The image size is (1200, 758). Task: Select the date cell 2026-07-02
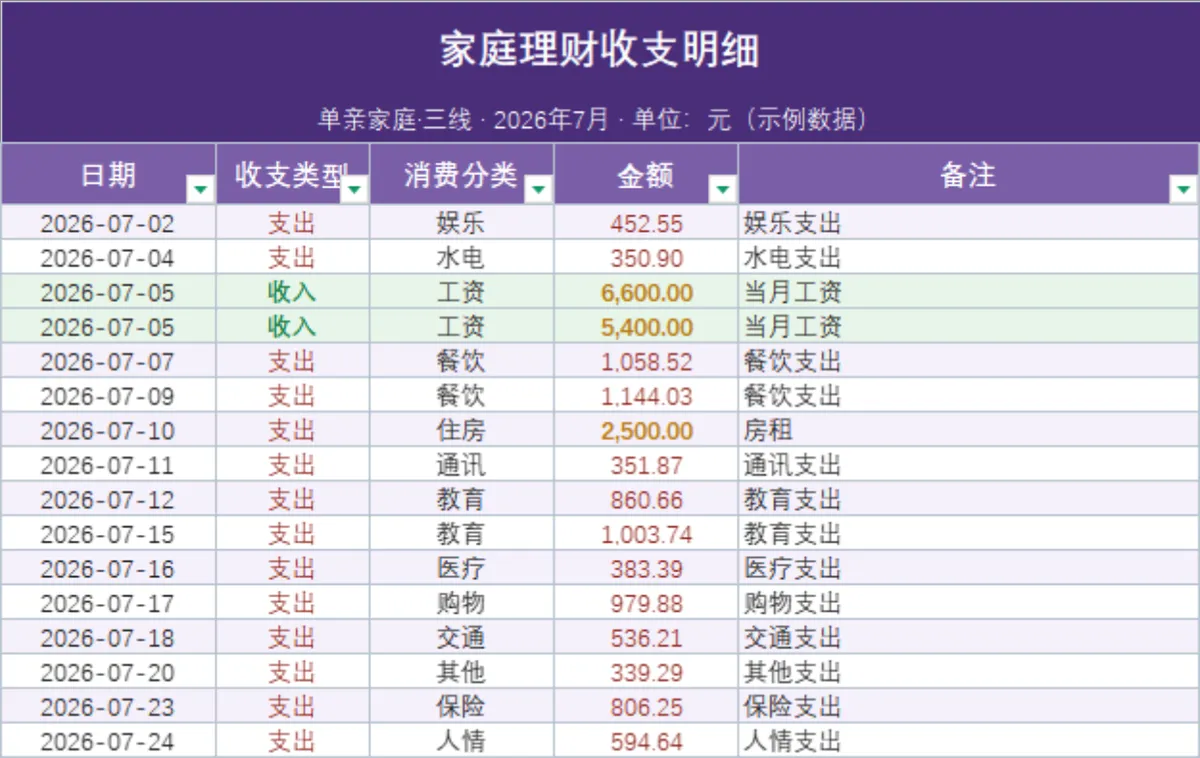point(109,223)
